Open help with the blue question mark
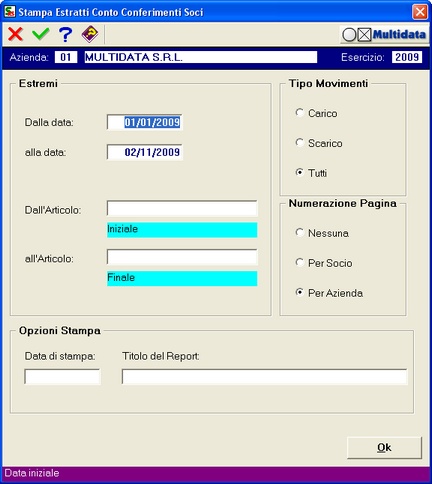432x484 pixels. pyautogui.click(x=65, y=34)
